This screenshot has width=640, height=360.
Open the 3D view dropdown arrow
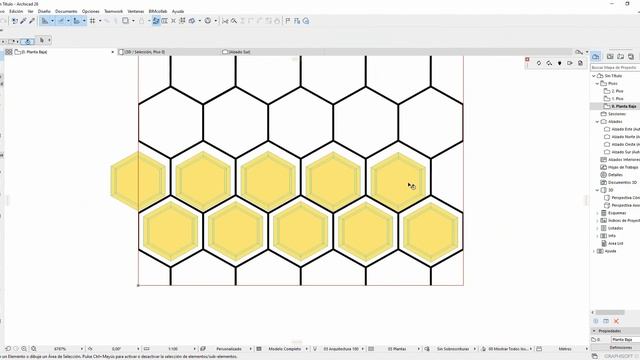click(199, 21)
